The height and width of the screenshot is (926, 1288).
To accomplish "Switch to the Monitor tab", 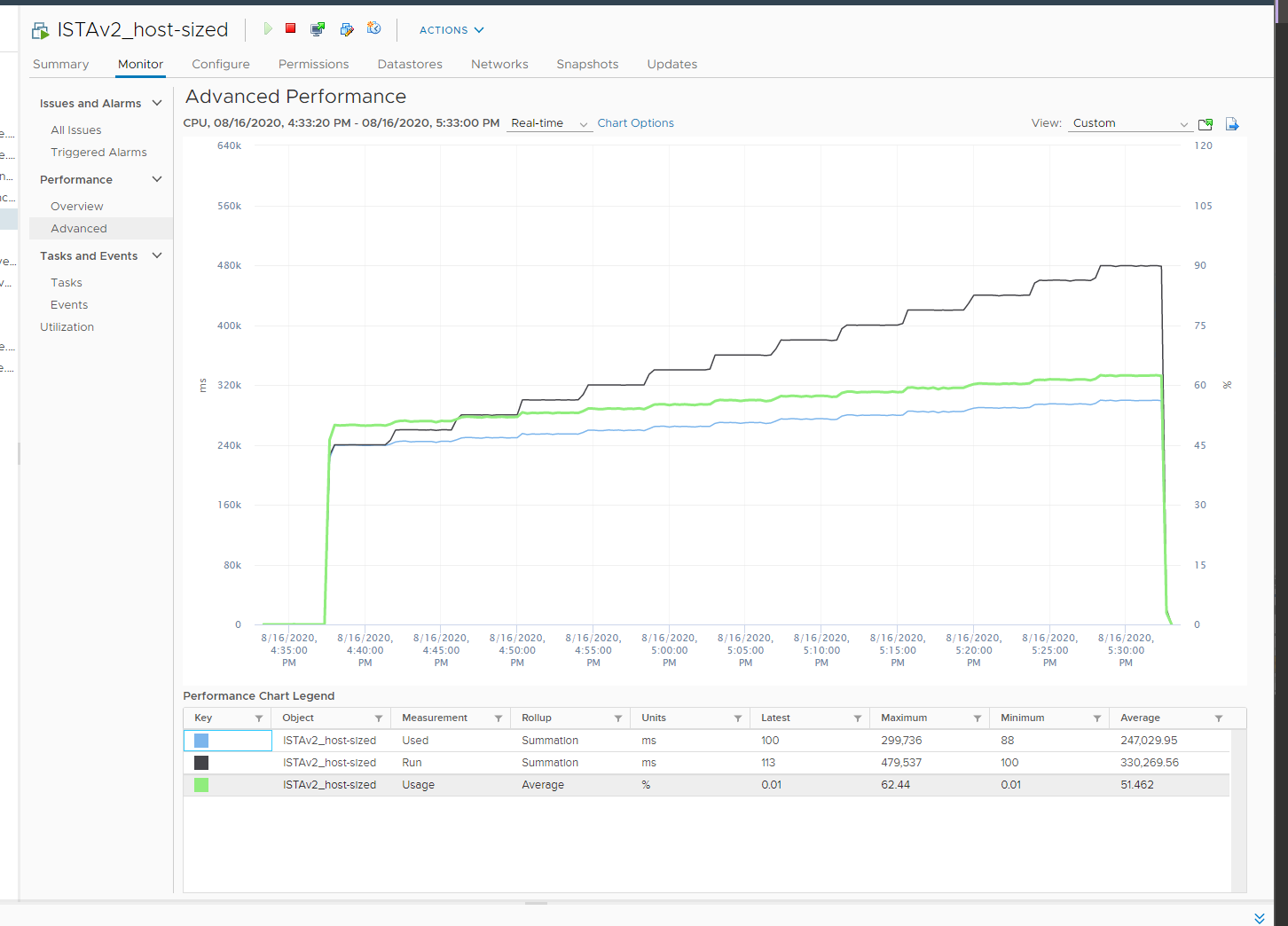I will (140, 64).
